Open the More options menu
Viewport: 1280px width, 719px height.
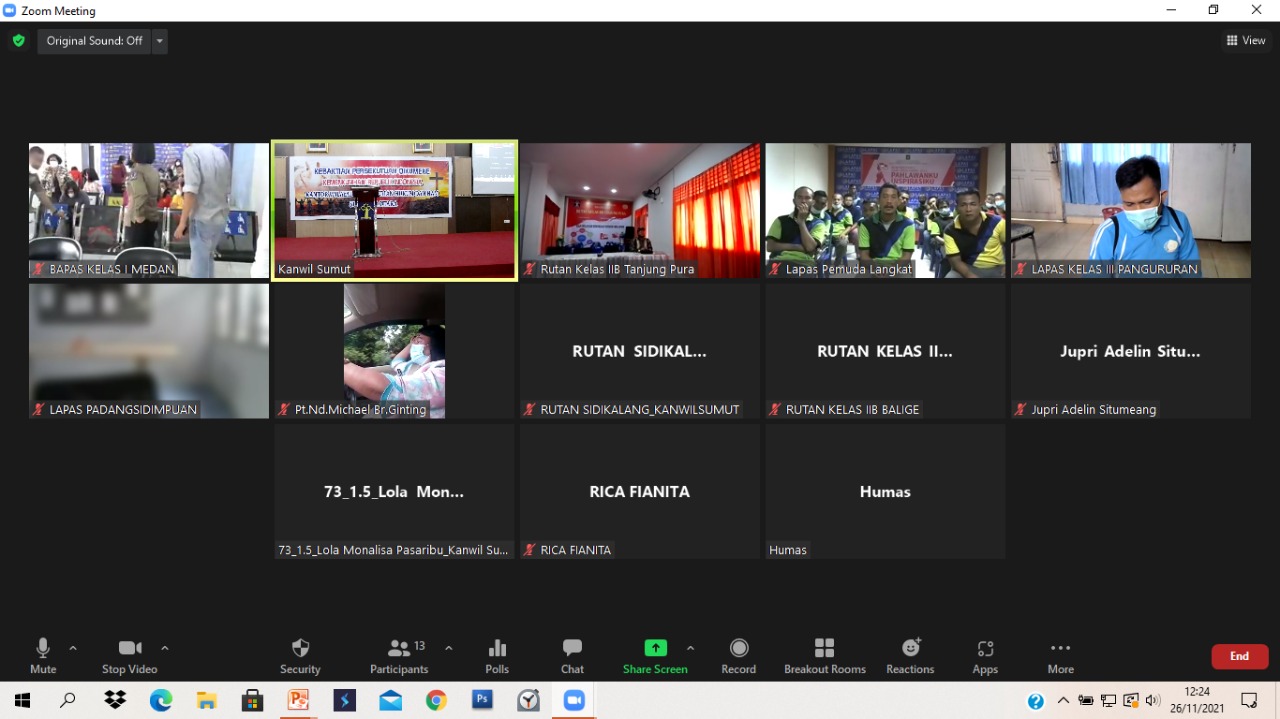1060,655
